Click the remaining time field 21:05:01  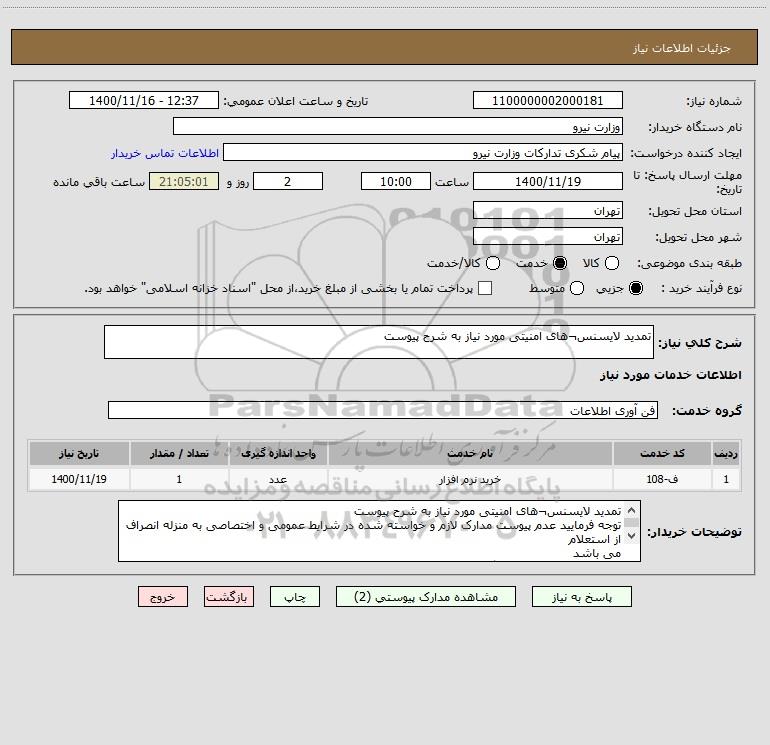tap(184, 181)
